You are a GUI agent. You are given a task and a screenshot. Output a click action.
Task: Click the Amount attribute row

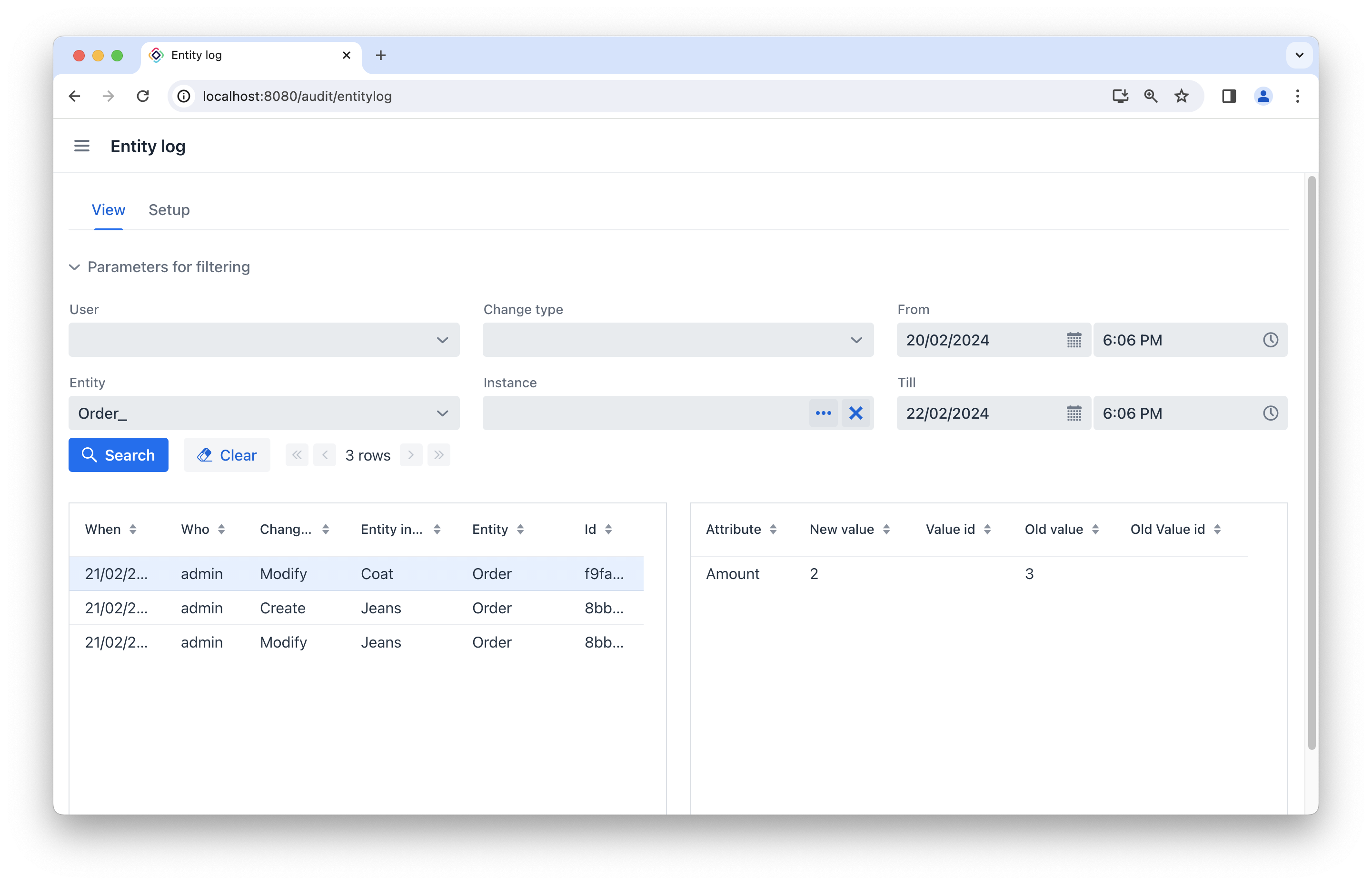coord(969,573)
